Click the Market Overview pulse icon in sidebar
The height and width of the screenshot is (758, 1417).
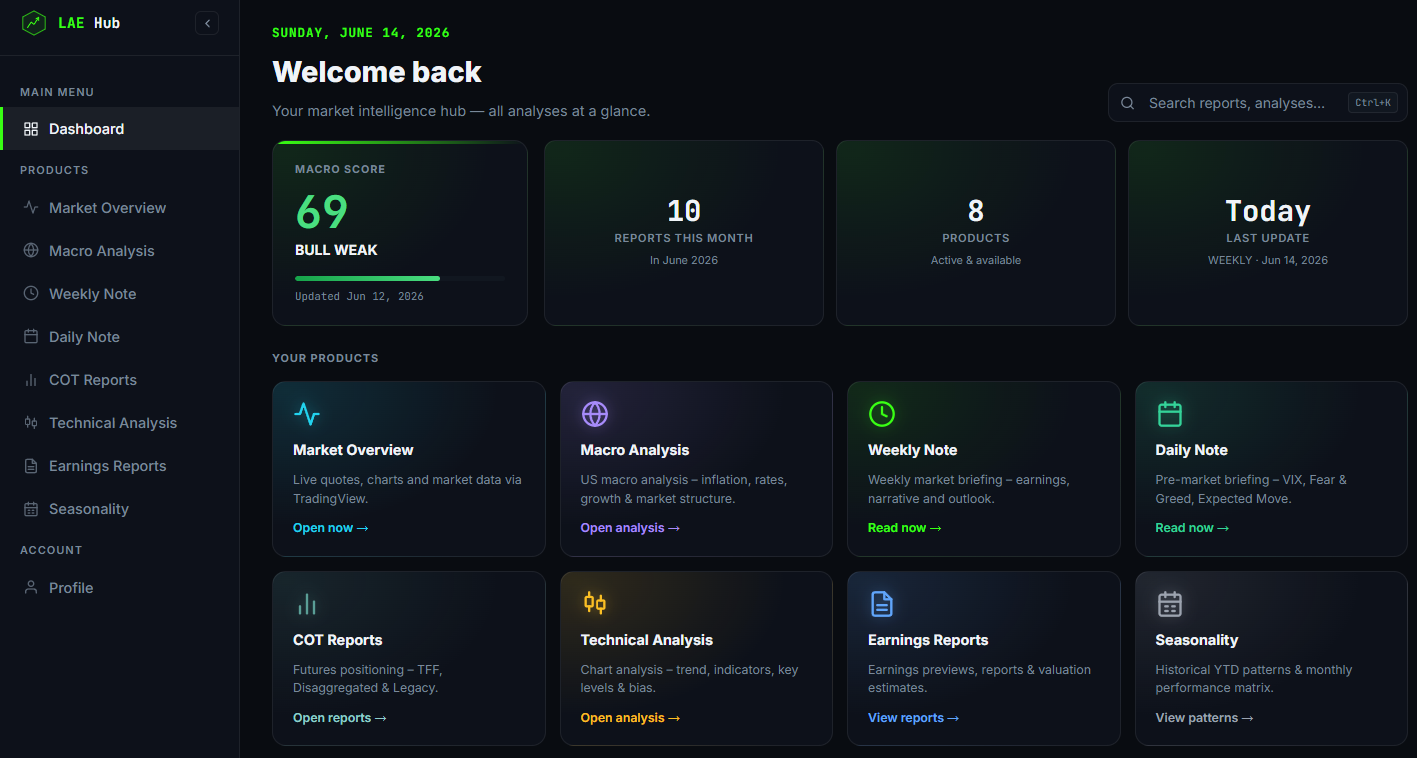31,208
